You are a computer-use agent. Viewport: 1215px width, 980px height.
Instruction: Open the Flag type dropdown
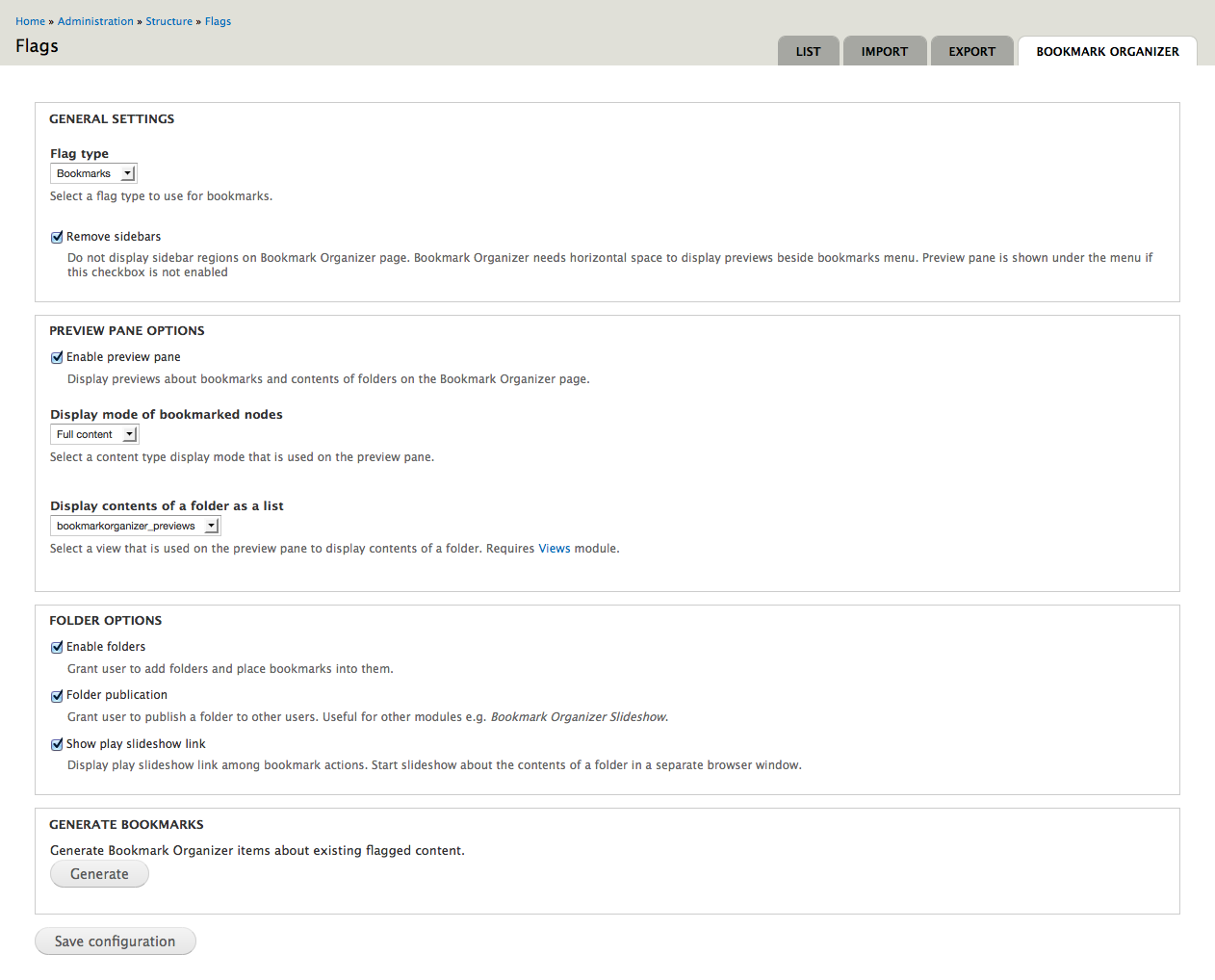point(92,172)
